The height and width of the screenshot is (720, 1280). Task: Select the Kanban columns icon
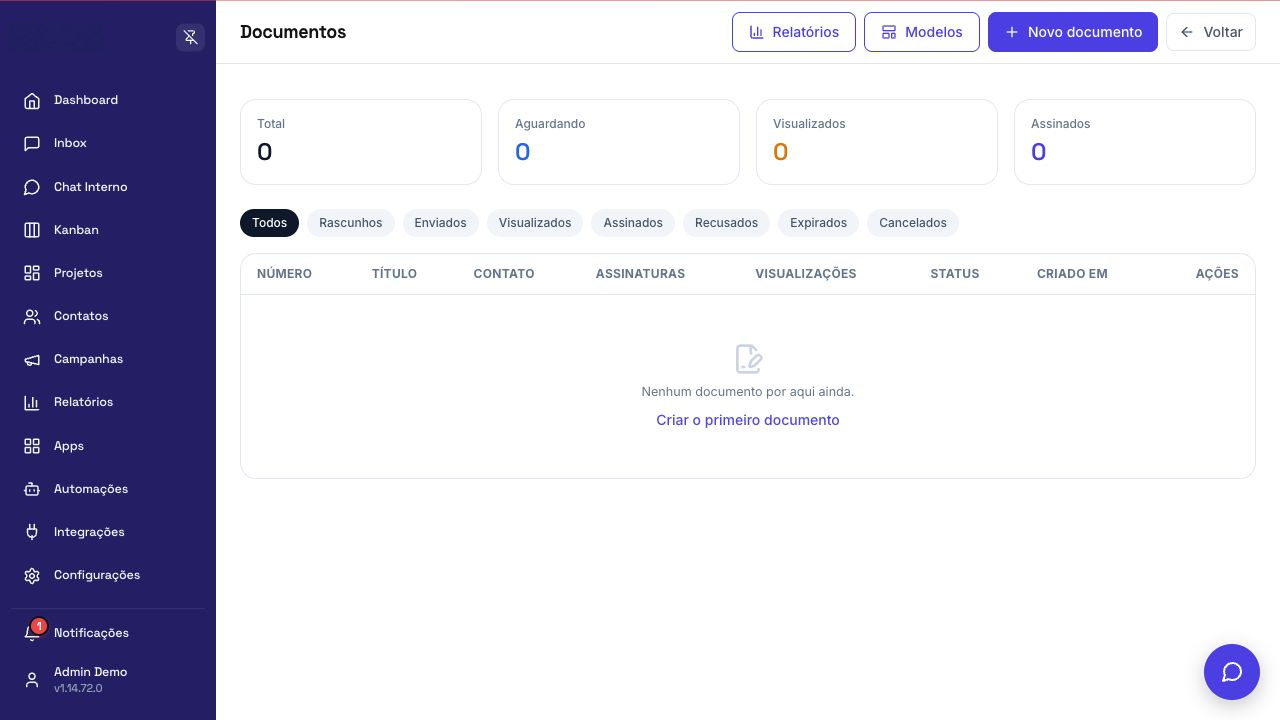point(32,230)
